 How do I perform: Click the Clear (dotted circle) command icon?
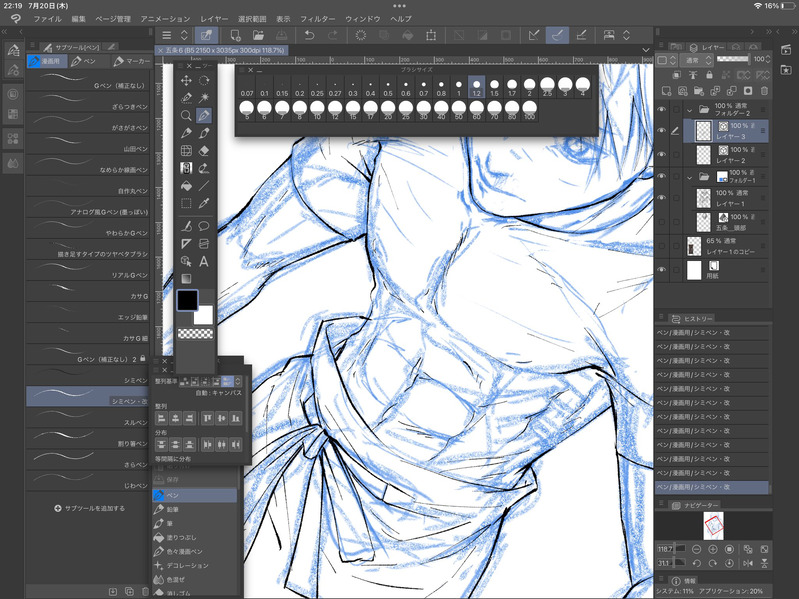[361, 35]
